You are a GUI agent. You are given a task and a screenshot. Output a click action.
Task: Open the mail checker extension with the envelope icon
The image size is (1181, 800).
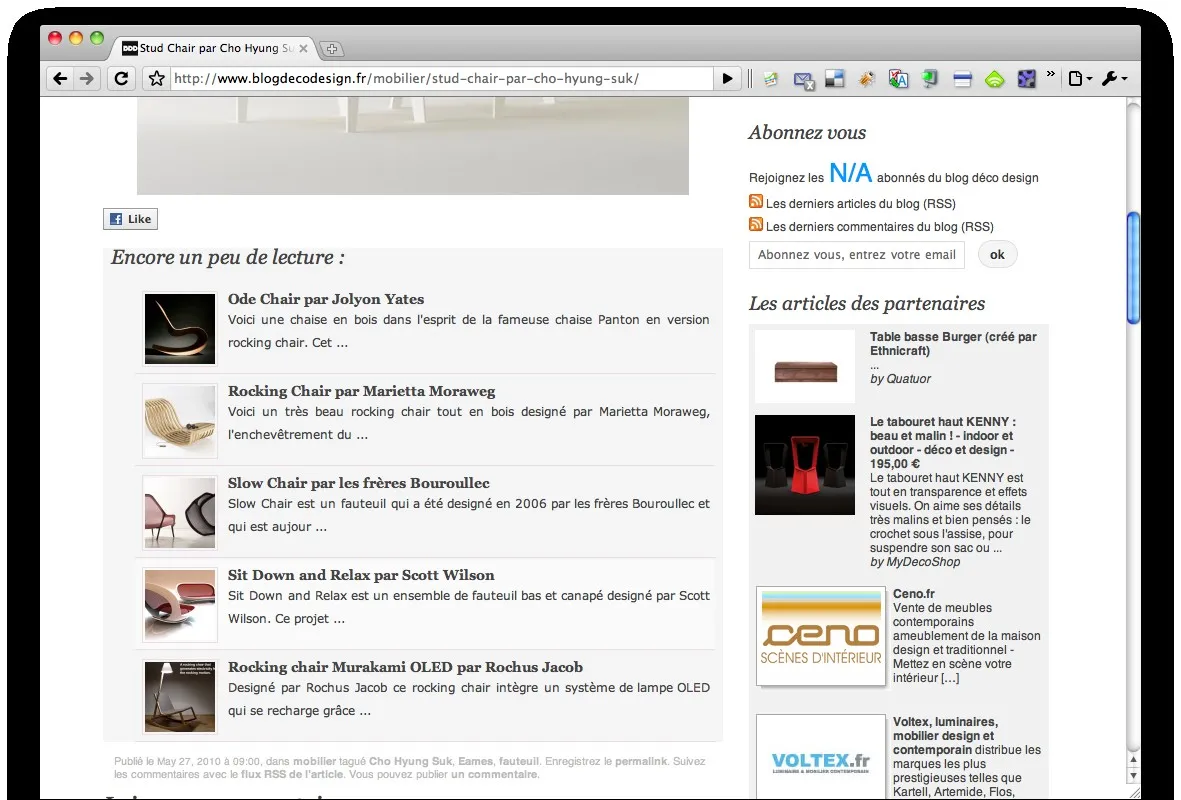[x=804, y=79]
